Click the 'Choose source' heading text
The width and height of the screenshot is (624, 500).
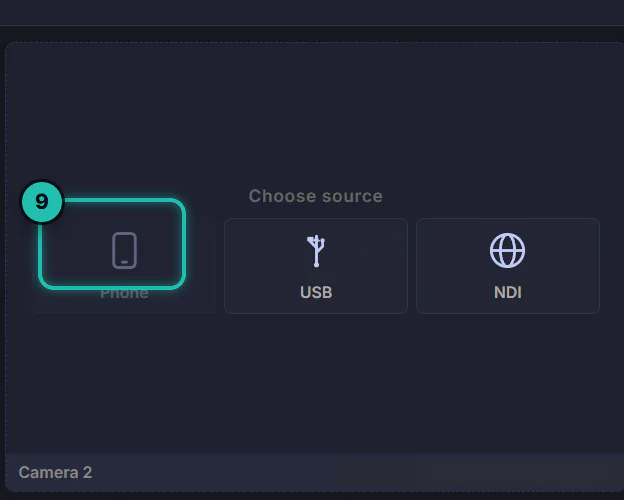pyautogui.click(x=316, y=196)
